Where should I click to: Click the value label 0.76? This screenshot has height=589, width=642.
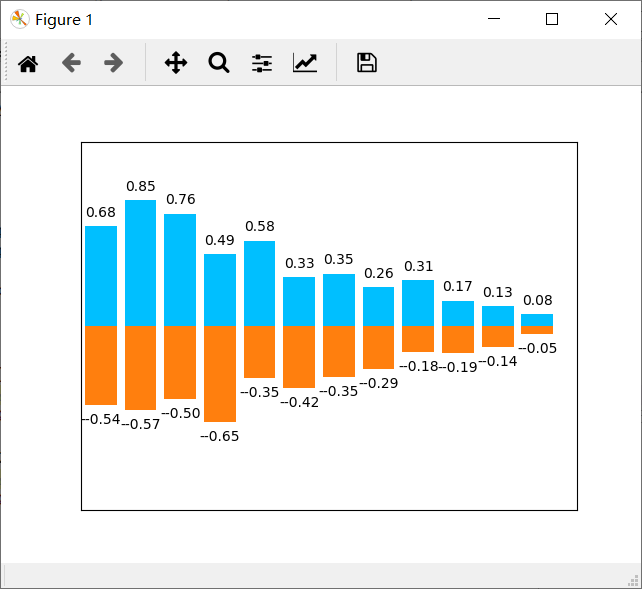(x=181, y=199)
